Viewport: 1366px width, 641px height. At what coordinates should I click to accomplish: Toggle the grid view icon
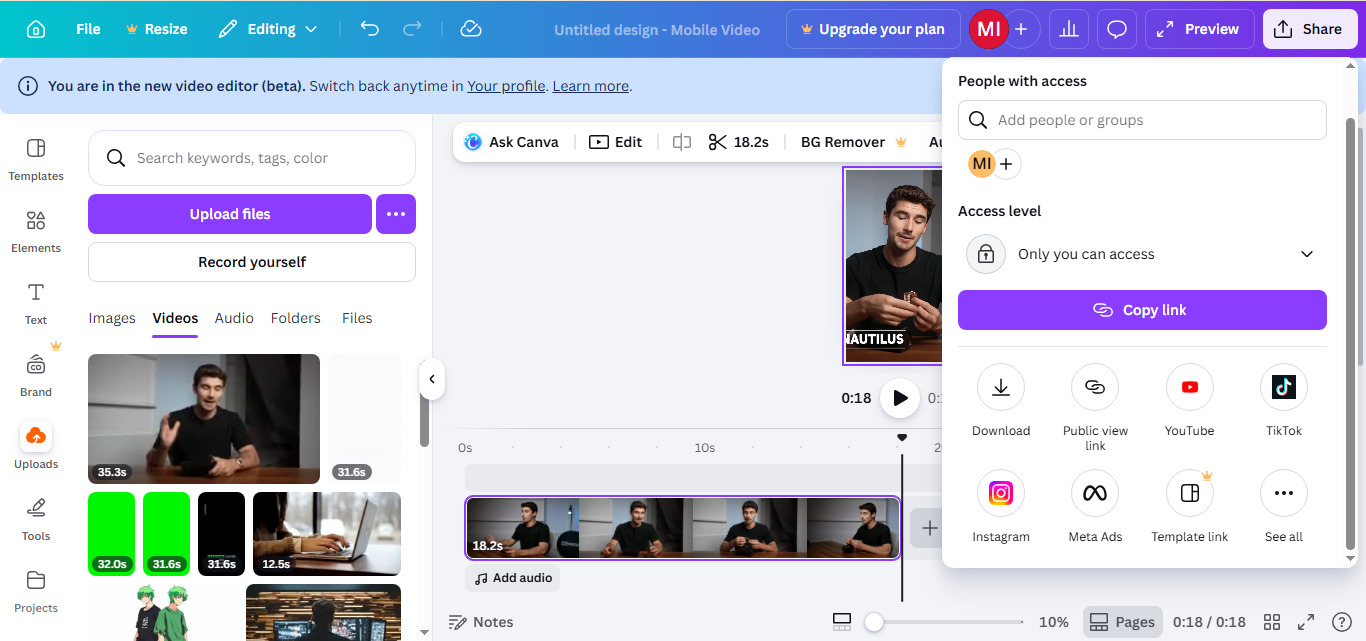tap(1272, 622)
